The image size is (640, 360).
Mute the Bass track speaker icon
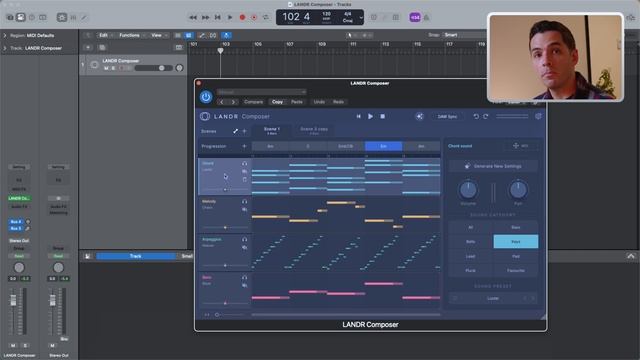[x=244, y=285]
